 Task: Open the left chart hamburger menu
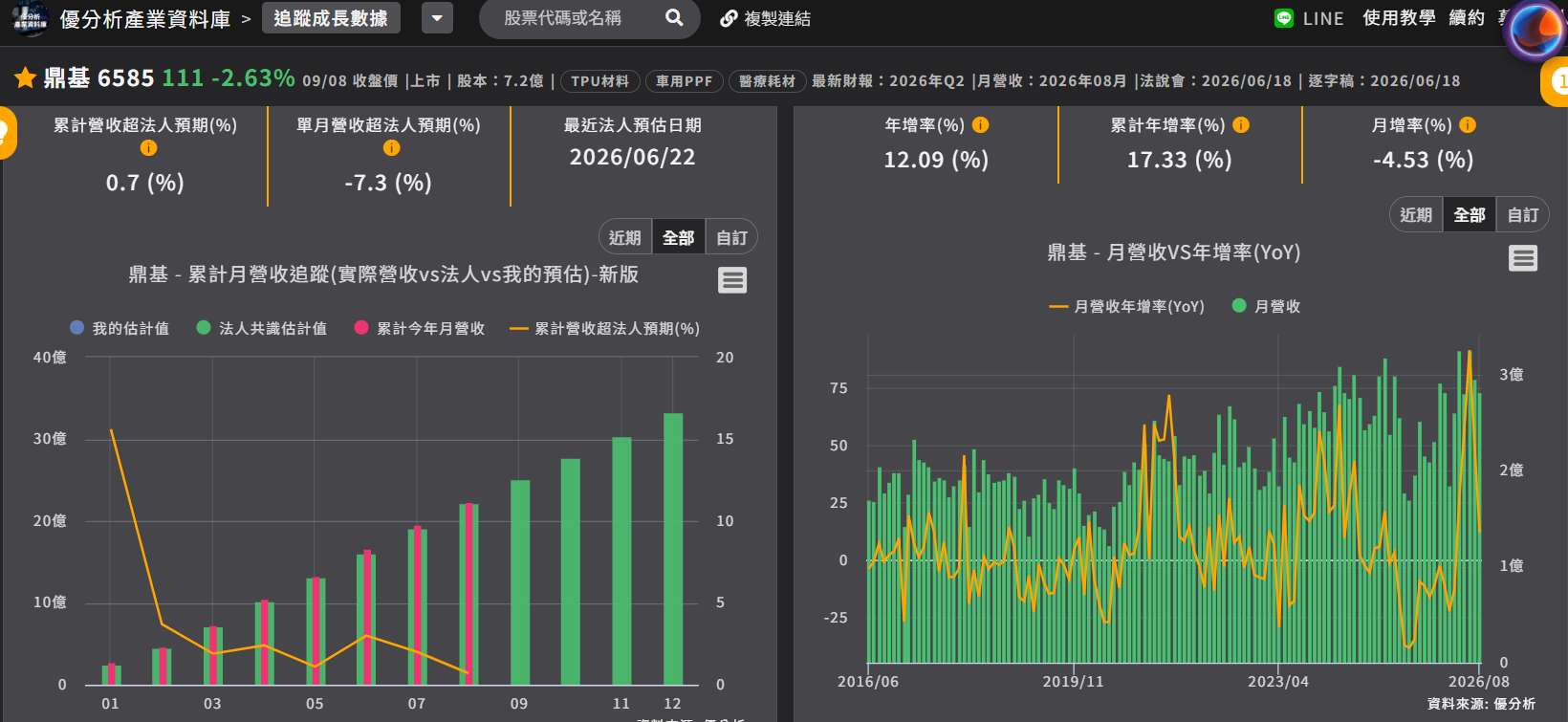pos(732,280)
